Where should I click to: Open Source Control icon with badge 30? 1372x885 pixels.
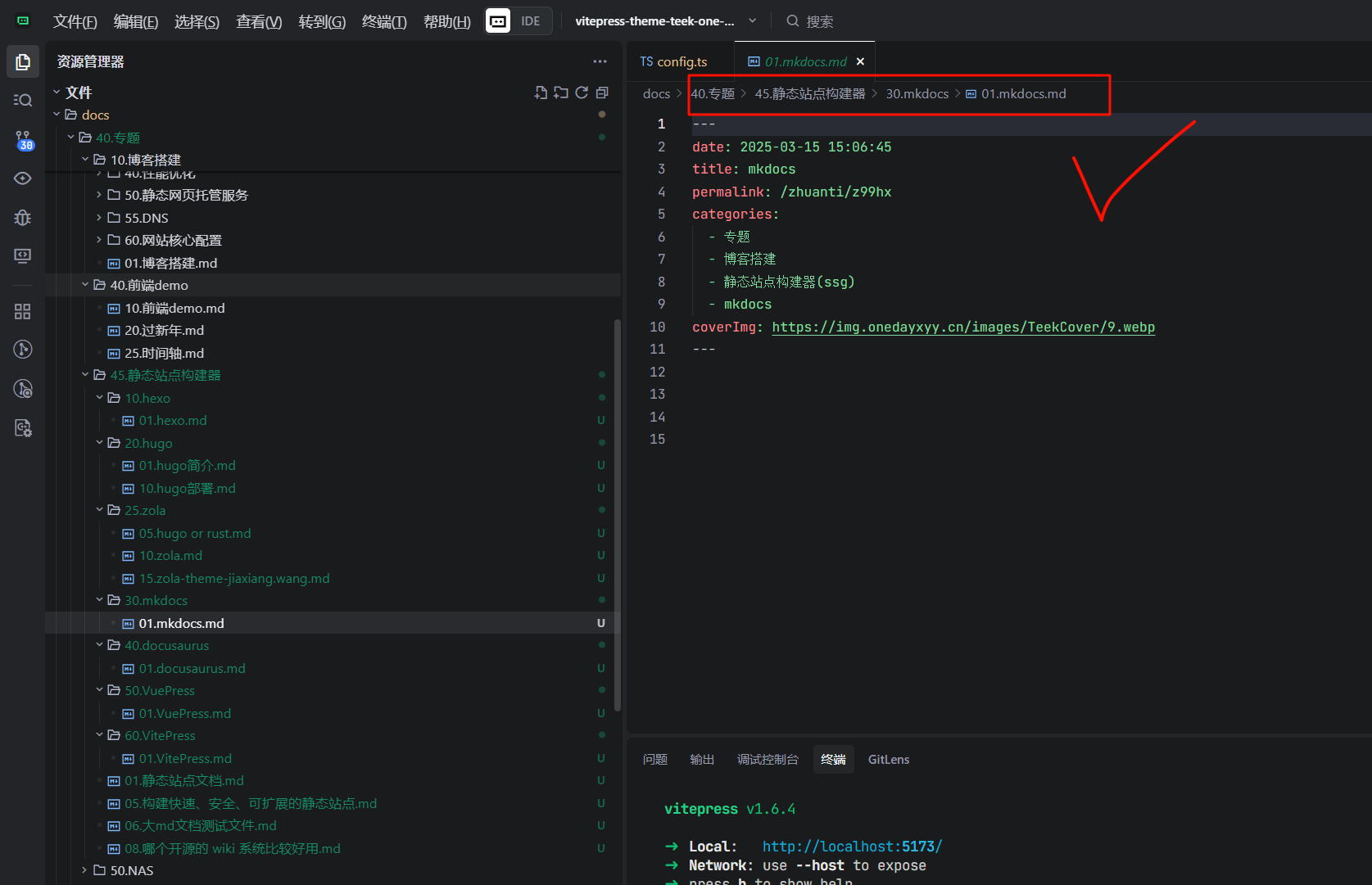tap(23, 139)
